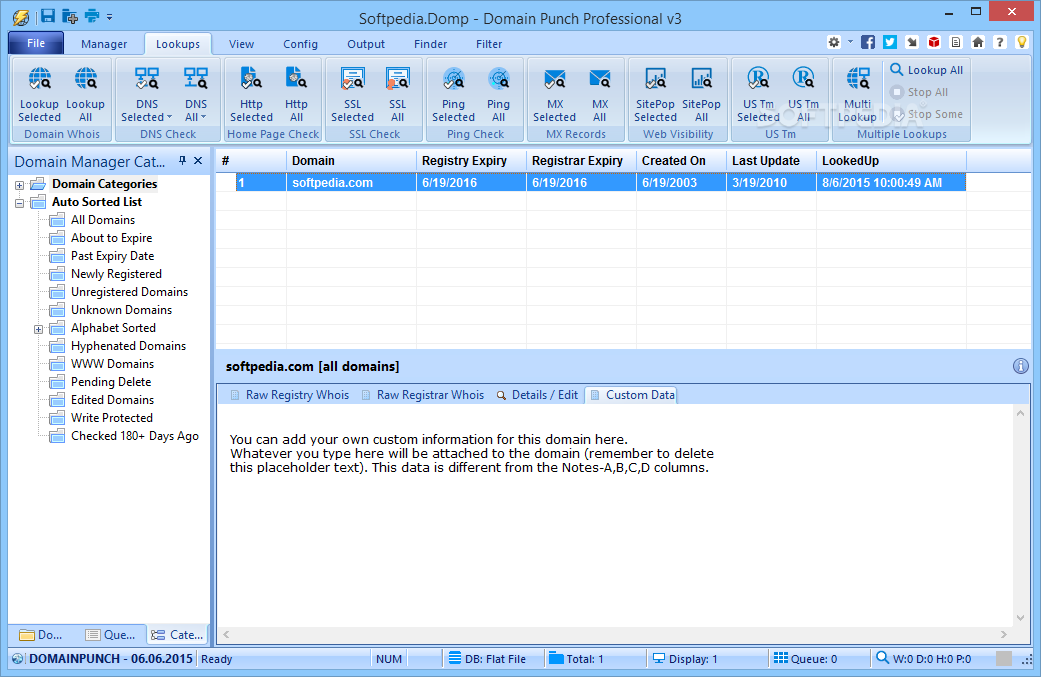Click the horizontal scrollbar right arrow
Screen dimensions: 1041x677
pos(1004,635)
